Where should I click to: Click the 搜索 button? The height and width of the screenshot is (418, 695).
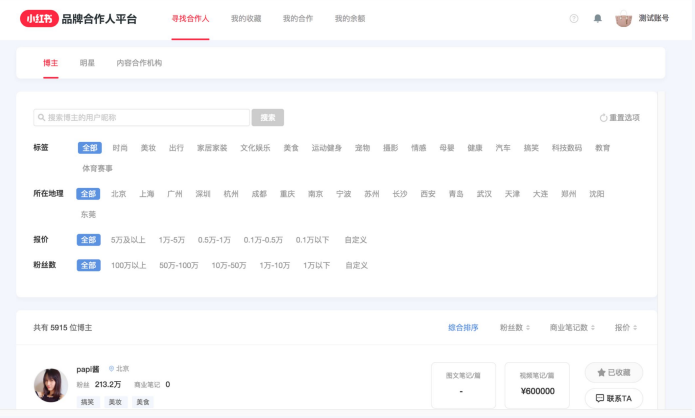268,117
